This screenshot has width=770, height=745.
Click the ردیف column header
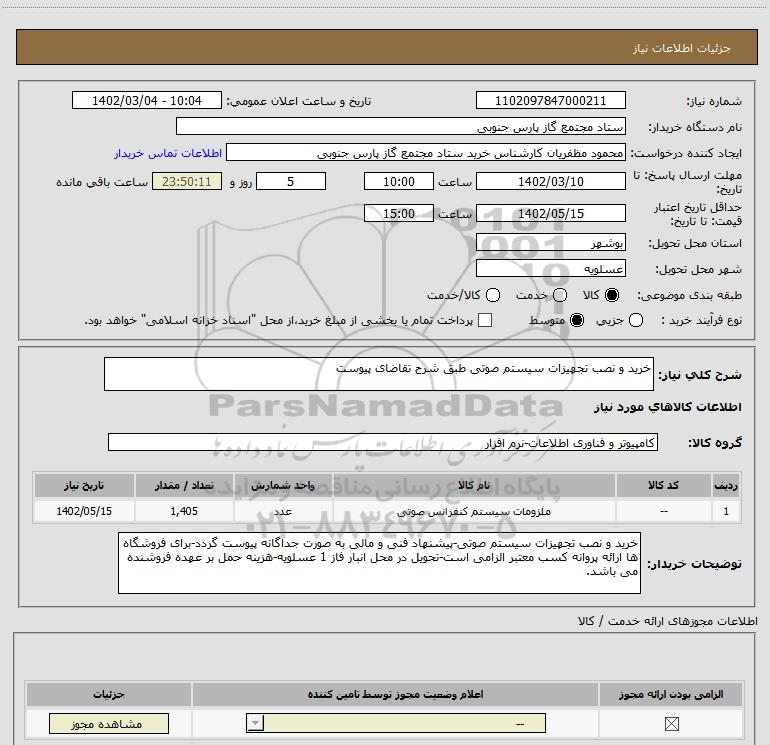[x=726, y=486]
